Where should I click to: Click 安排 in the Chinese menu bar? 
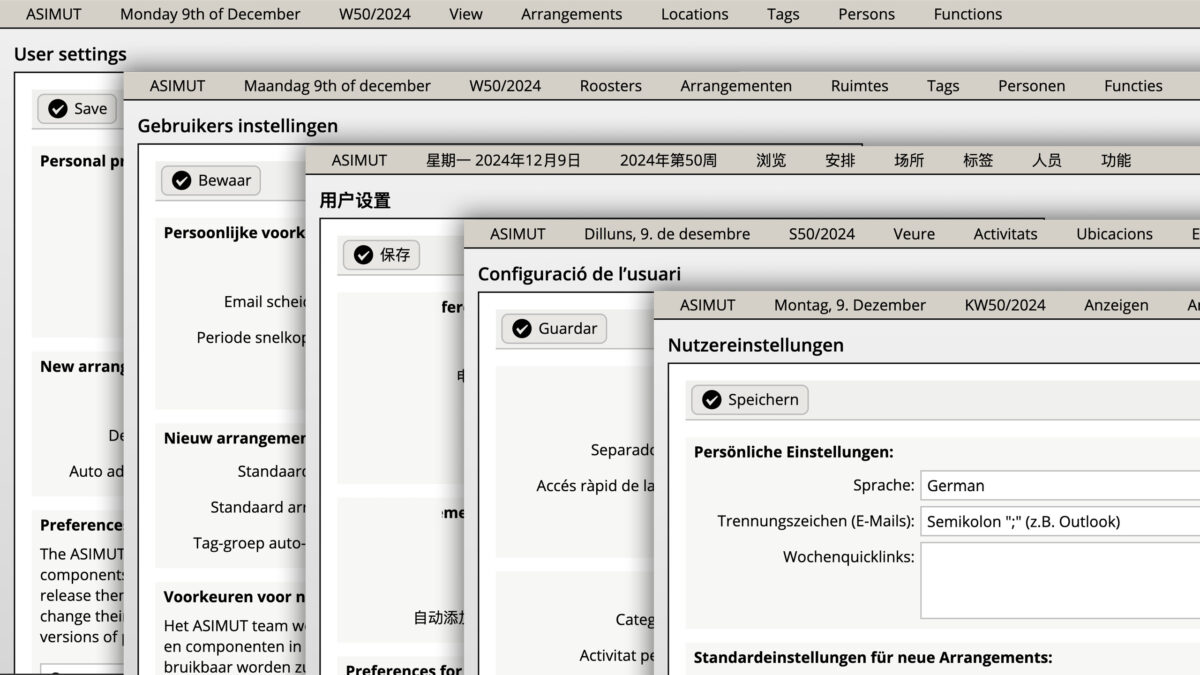click(840, 159)
